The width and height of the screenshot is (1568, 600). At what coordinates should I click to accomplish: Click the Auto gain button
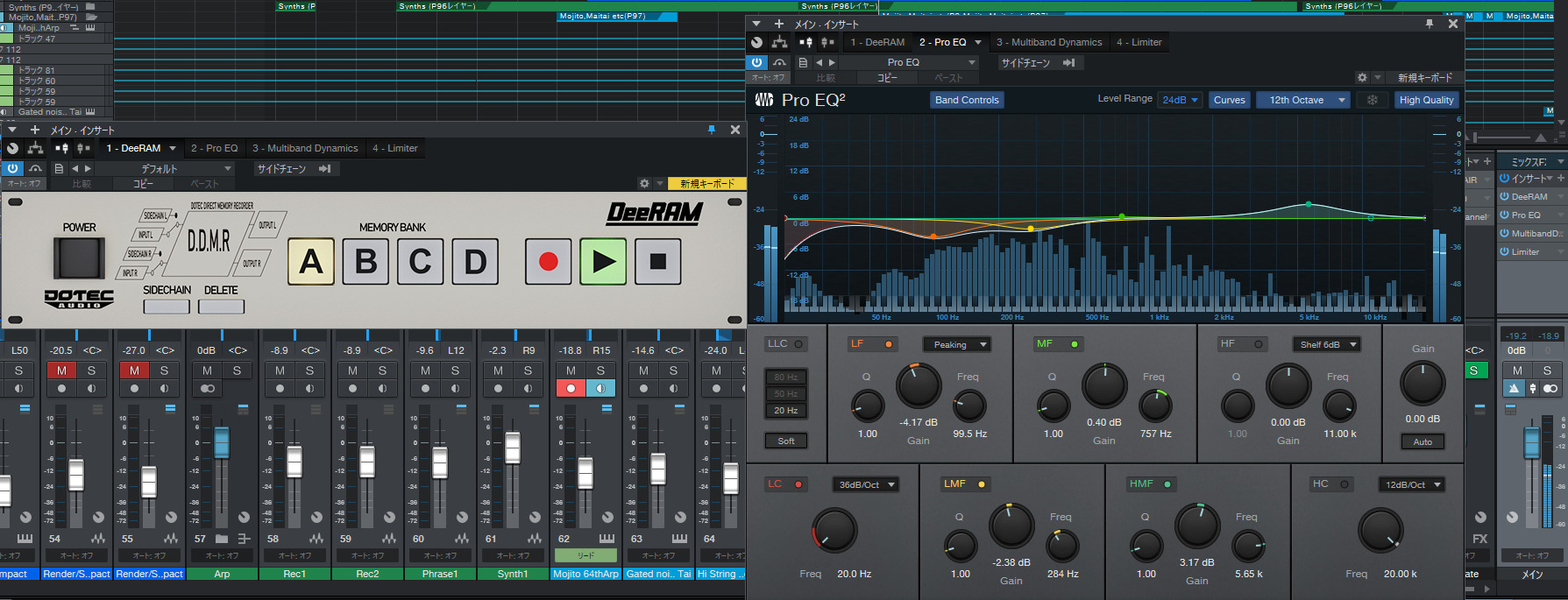click(1423, 441)
